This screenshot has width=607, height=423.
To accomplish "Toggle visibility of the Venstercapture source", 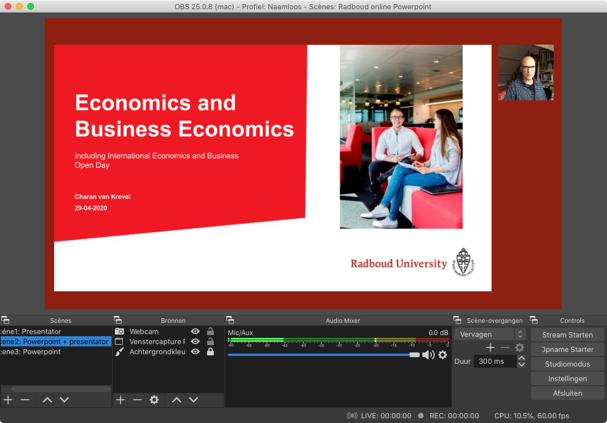I will click(x=195, y=342).
